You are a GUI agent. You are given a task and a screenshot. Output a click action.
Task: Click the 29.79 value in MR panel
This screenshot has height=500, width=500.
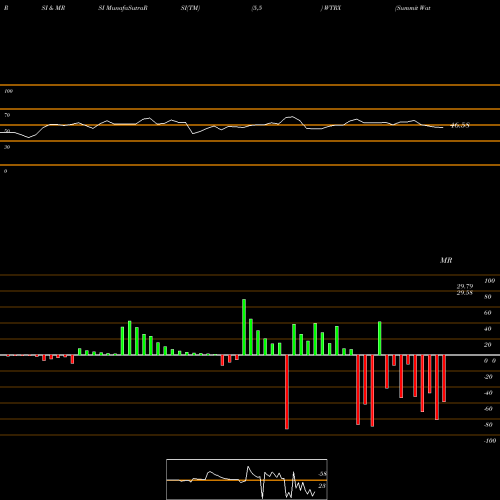[x=465, y=286]
